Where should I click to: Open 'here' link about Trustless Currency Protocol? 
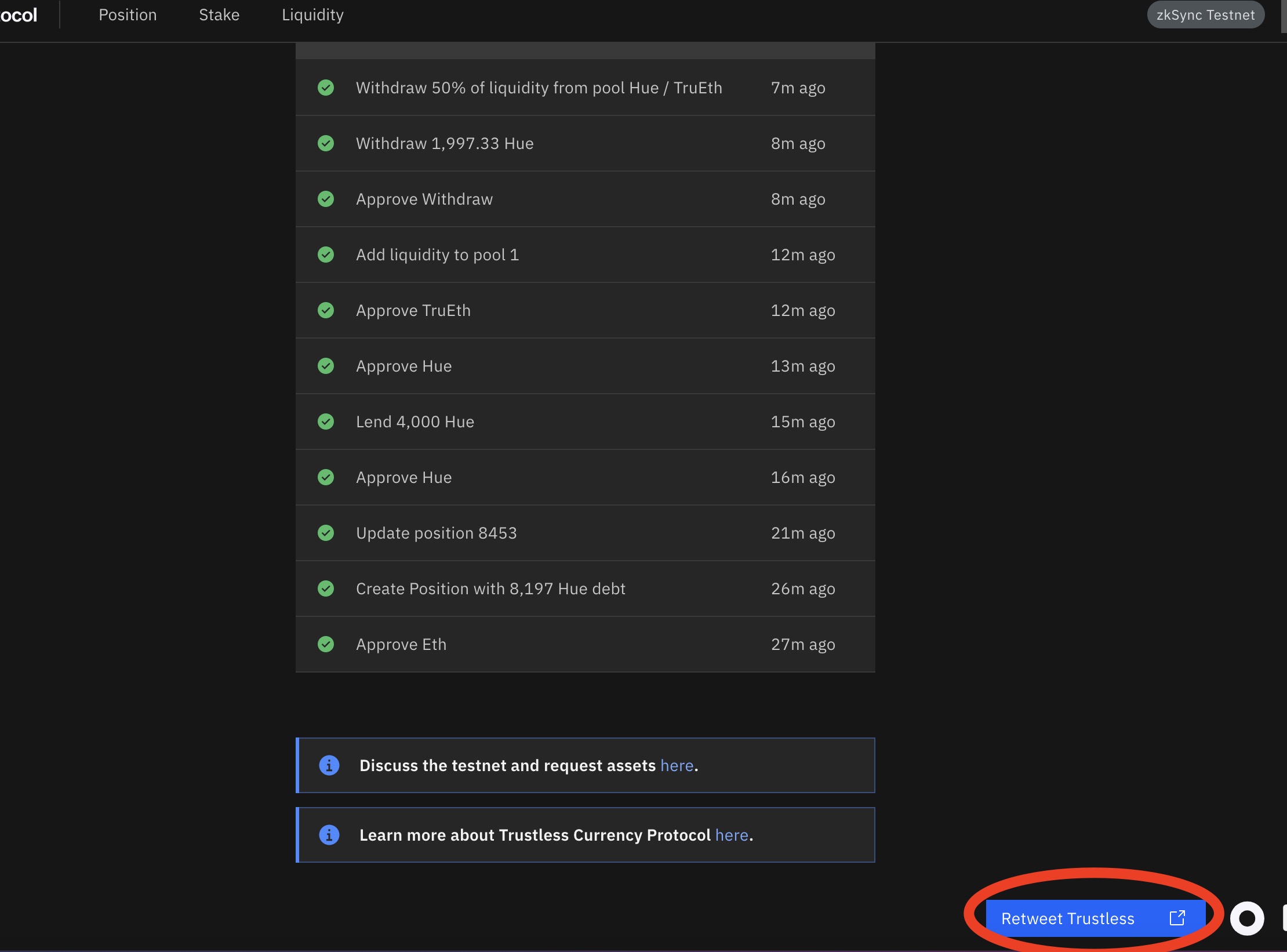click(x=732, y=835)
